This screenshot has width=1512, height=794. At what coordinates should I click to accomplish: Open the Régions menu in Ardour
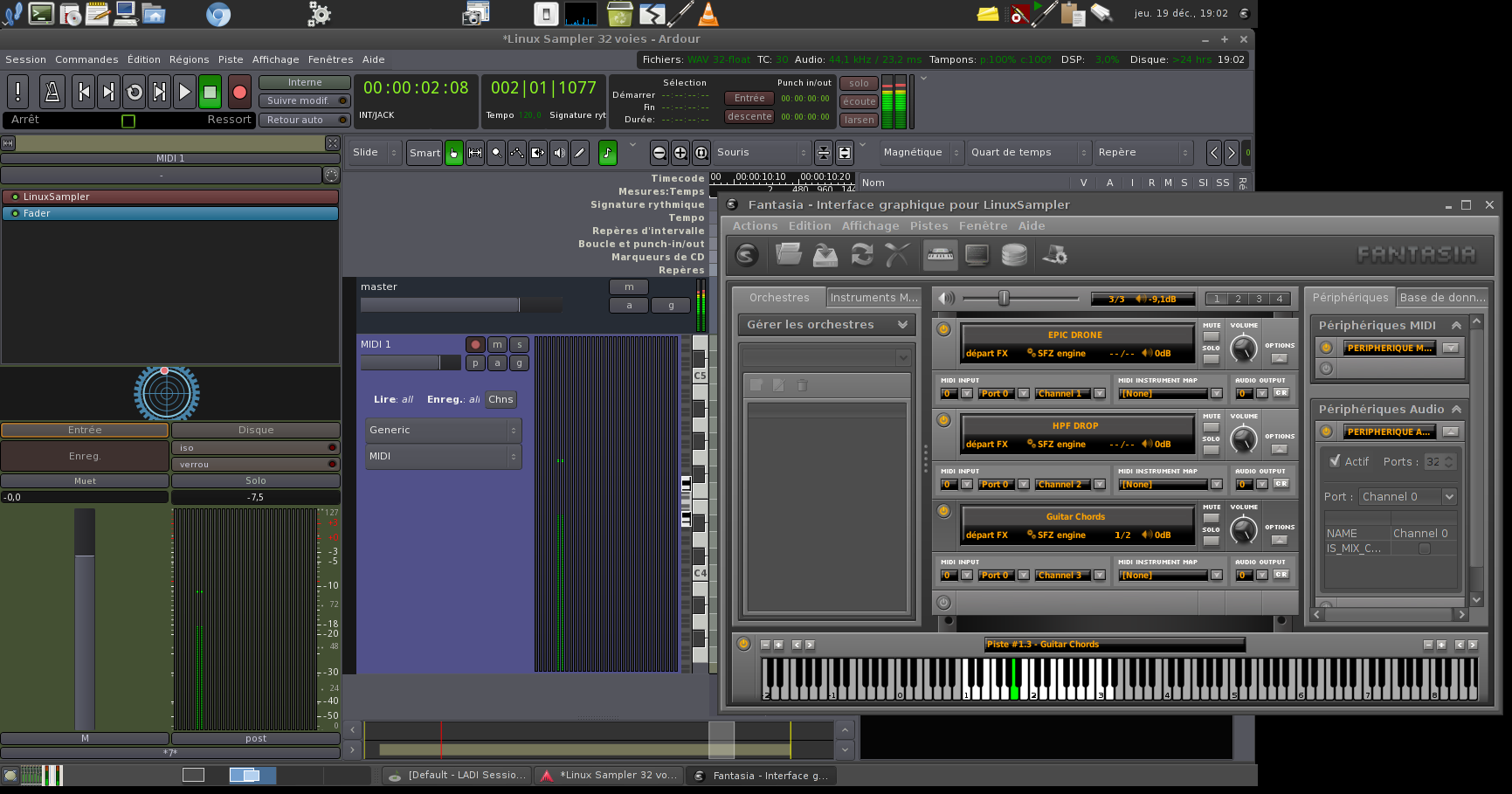pyautogui.click(x=189, y=59)
